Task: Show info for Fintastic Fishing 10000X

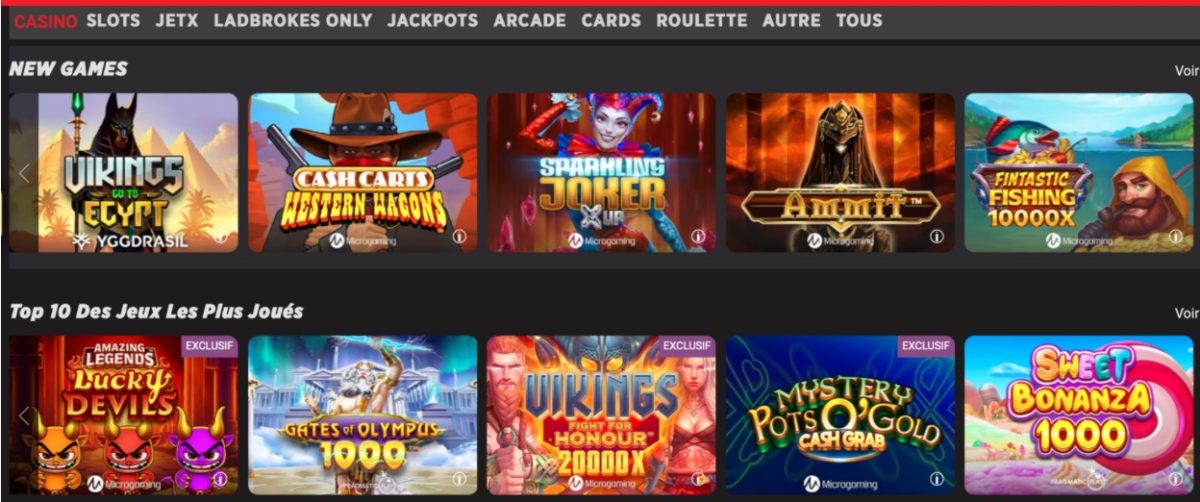Action: (1175, 237)
